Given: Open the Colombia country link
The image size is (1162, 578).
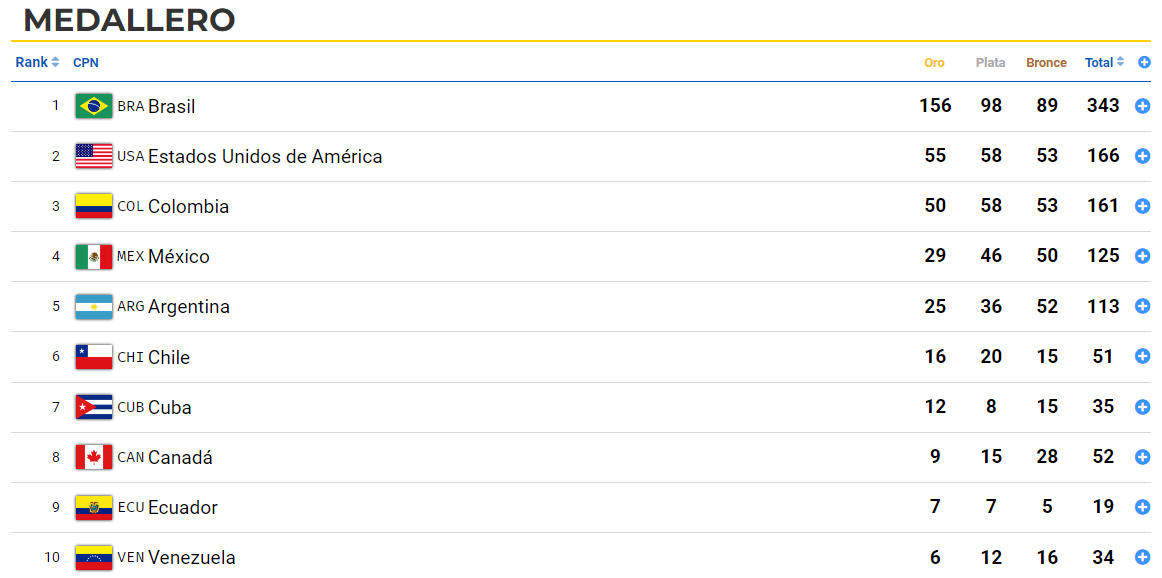Looking at the screenshot, I should 188,207.
